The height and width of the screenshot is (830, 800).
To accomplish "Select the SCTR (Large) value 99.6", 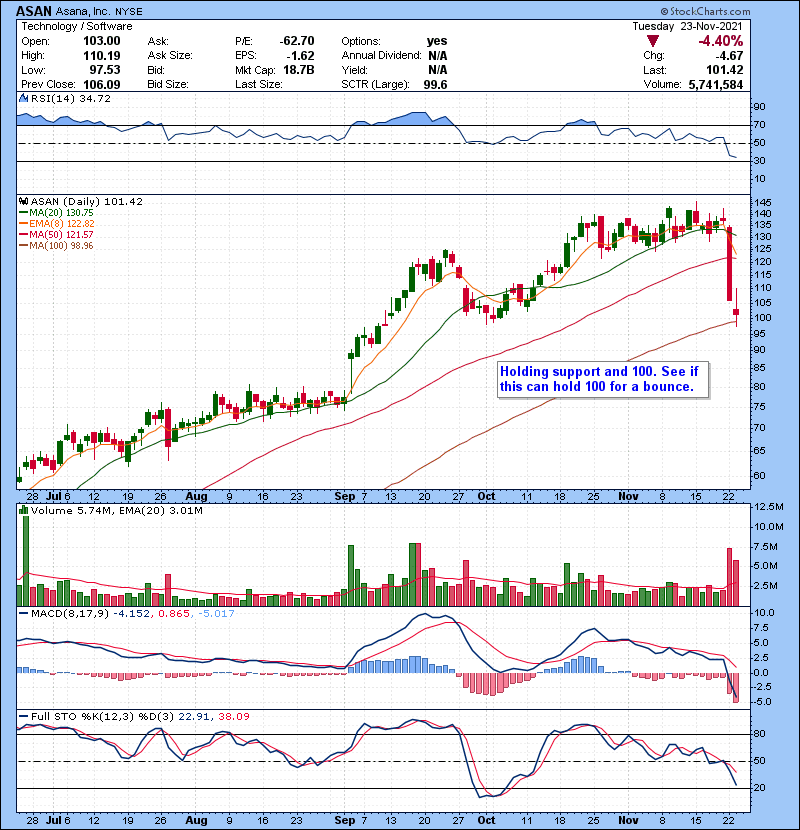I will coord(435,84).
